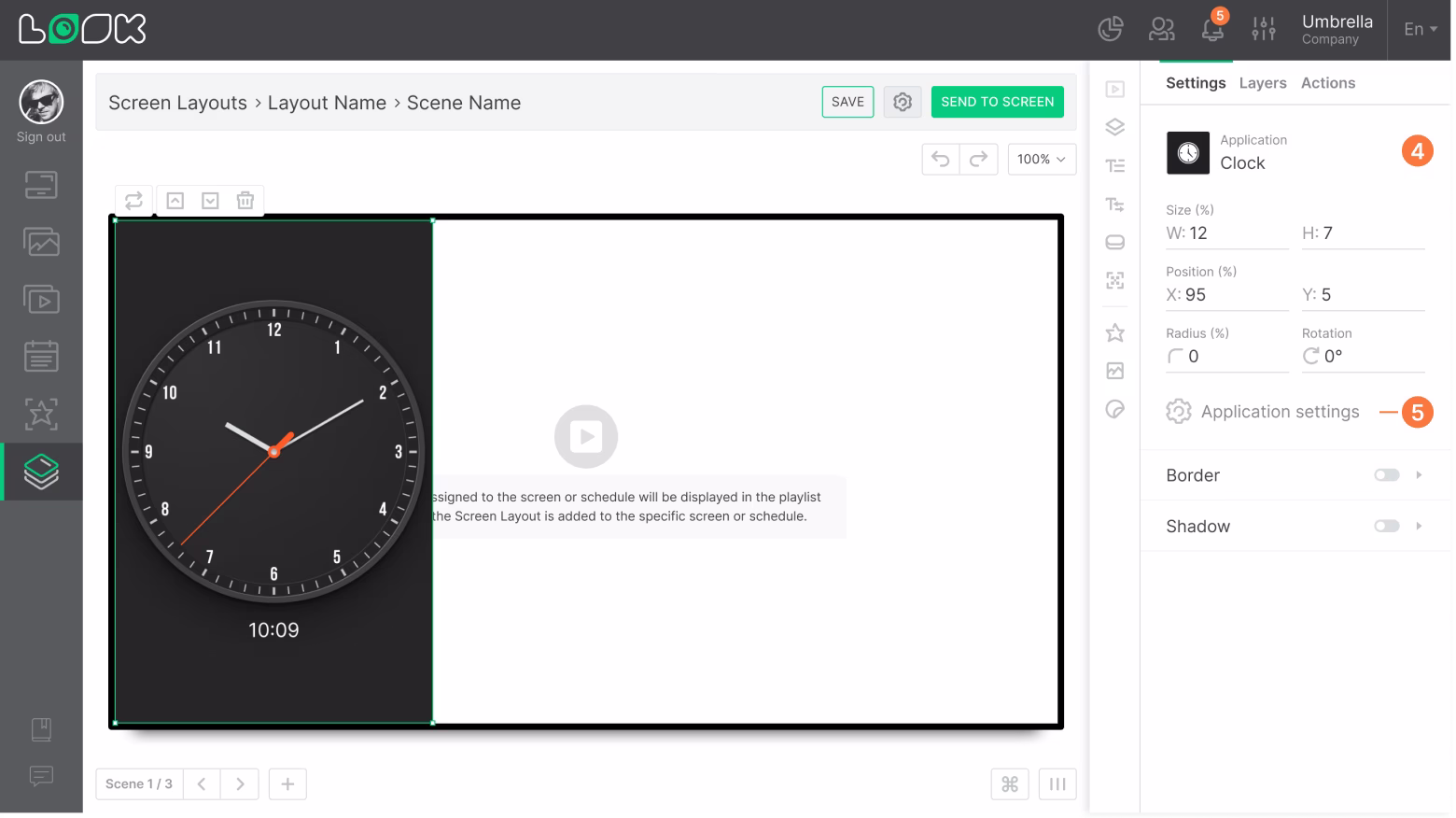
Task: Toggle the column guides icon
Action: [1057, 784]
